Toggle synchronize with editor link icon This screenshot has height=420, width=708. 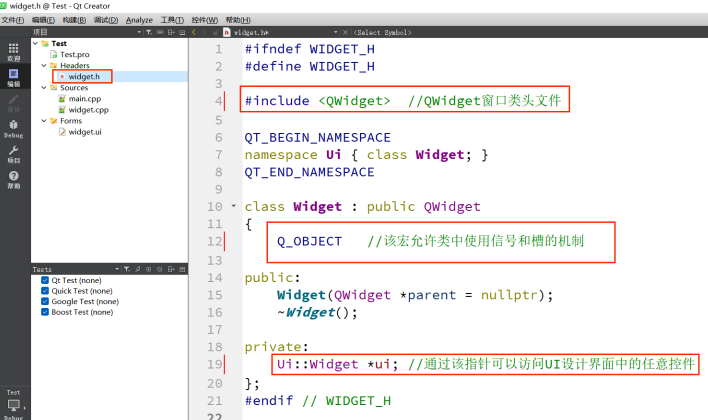[160, 32]
